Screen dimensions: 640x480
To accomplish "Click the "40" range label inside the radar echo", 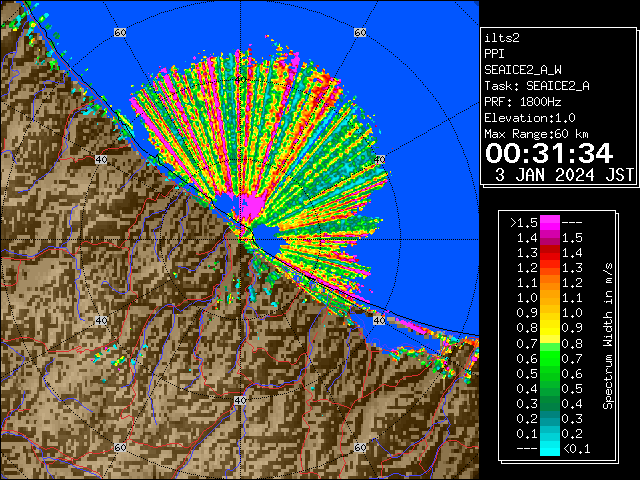I will pos(240,80).
